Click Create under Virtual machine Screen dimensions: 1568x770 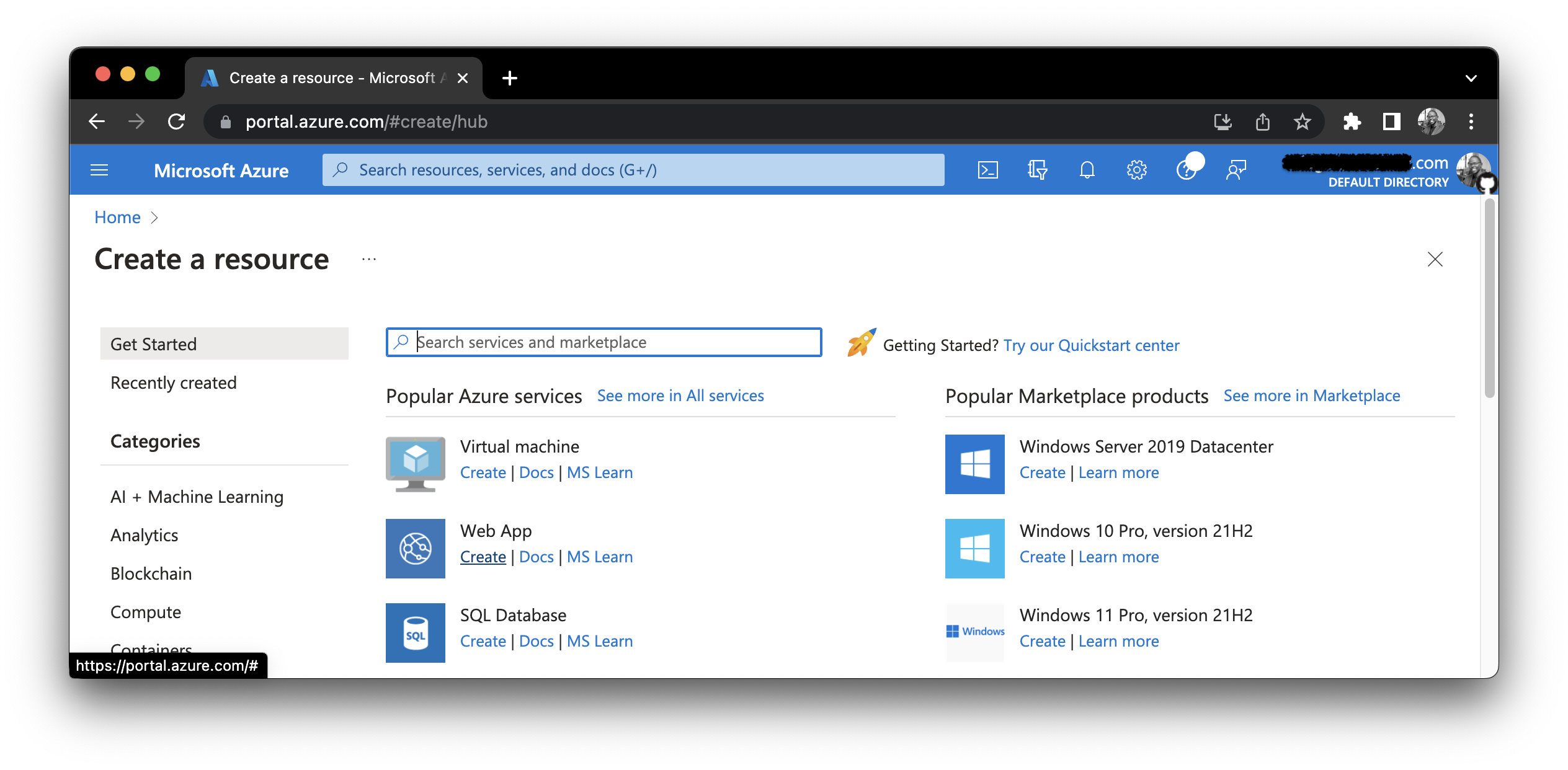point(483,472)
